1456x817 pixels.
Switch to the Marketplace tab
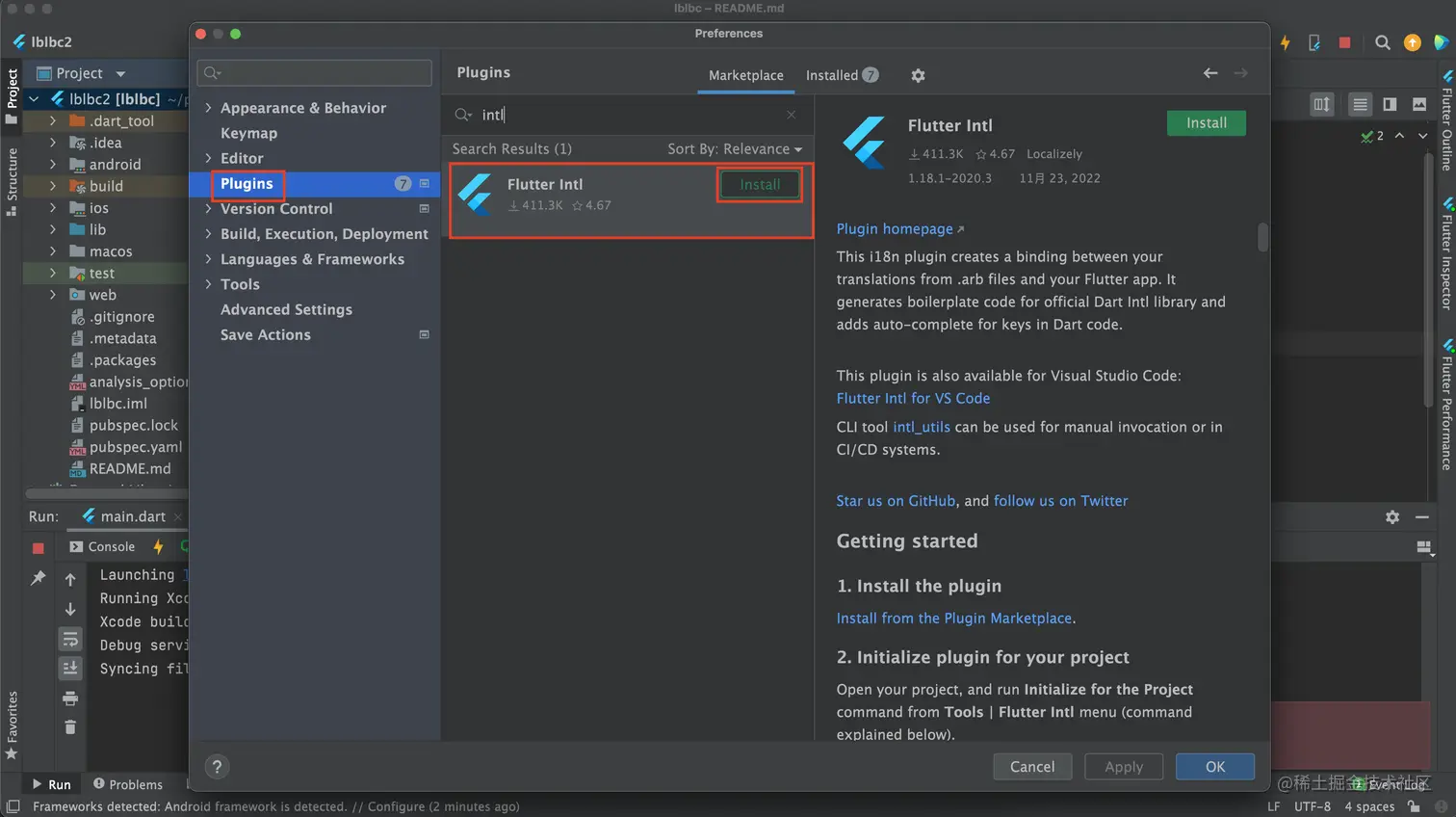click(x=746, y=75)
